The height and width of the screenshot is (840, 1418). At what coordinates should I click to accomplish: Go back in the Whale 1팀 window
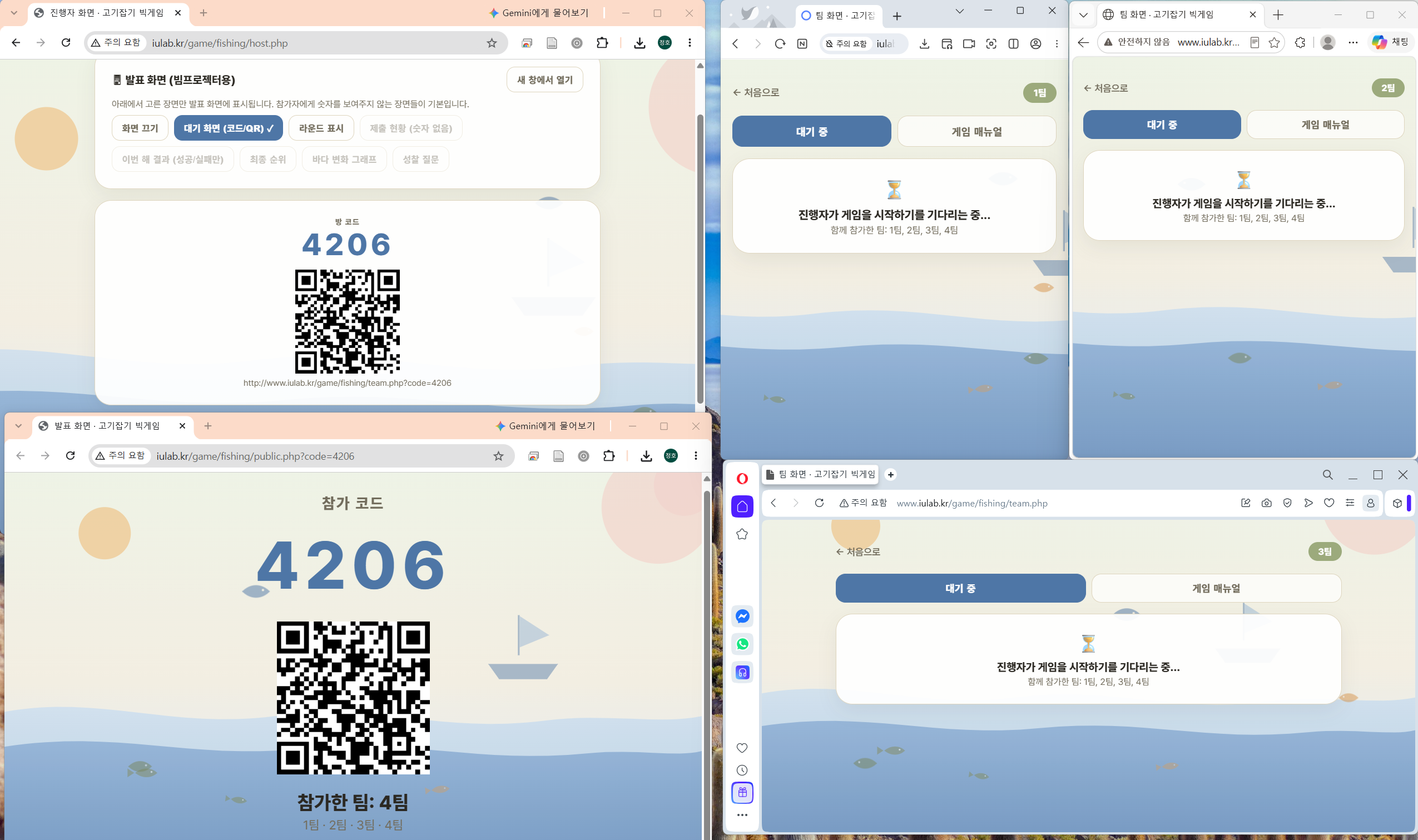point(735,43)
